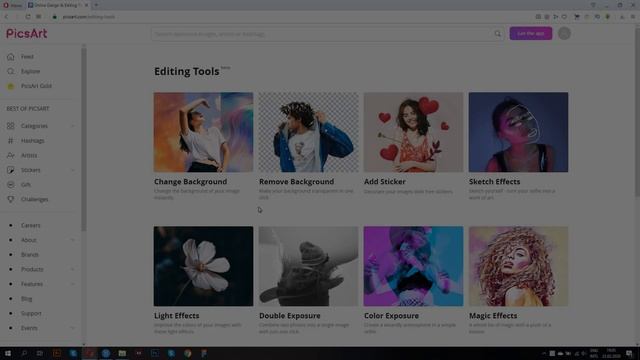640x360 pixels.
Task: Expand the Features submenu chevron
Action: [73, 284]
